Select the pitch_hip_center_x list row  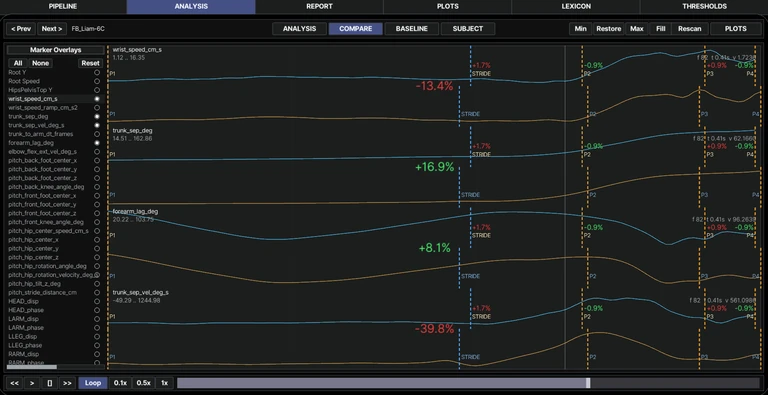pyautogui.click(x=55, y=240)
